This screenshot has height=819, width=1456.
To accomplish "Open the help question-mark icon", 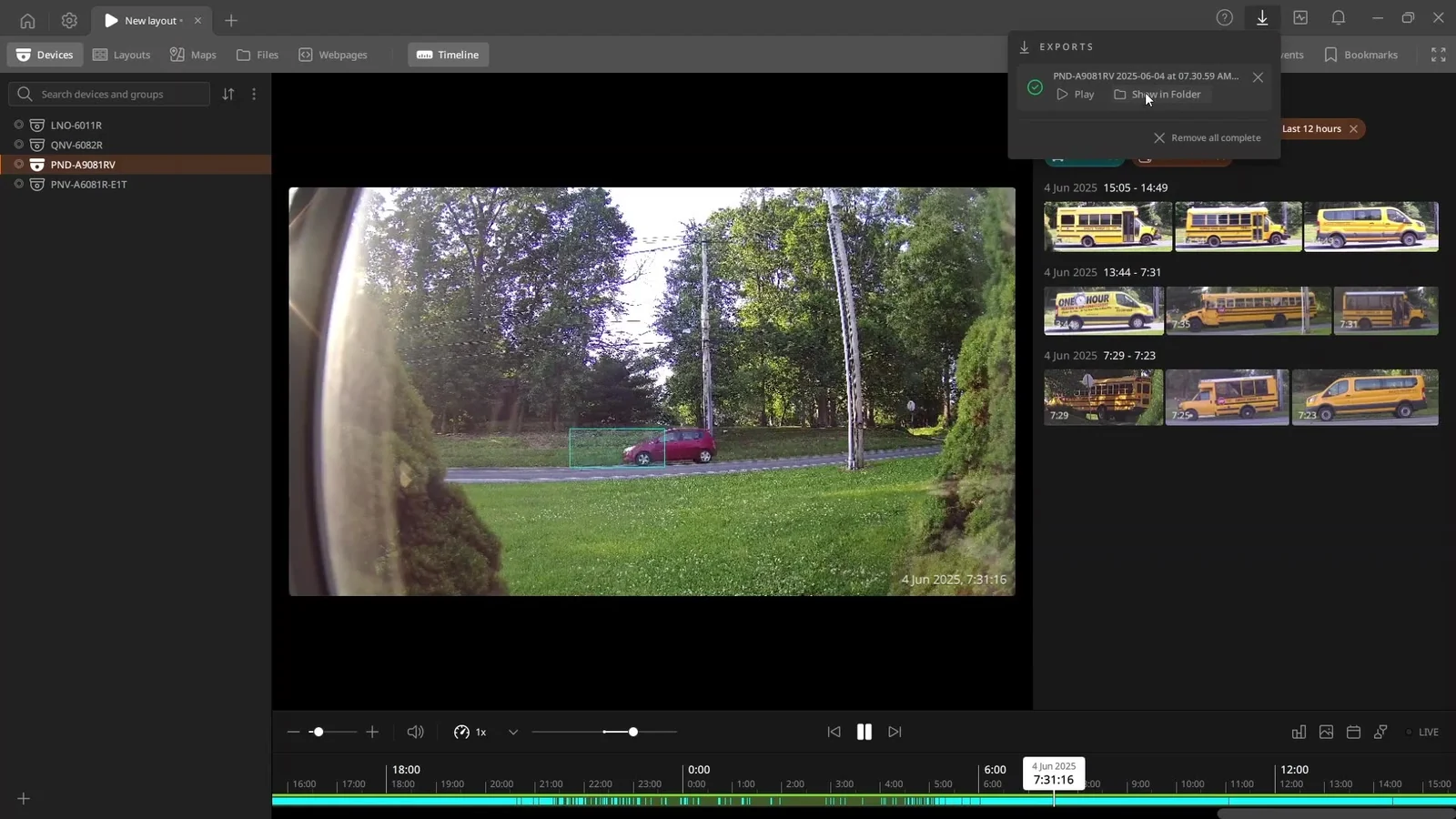I will (x=1225, y=17).
